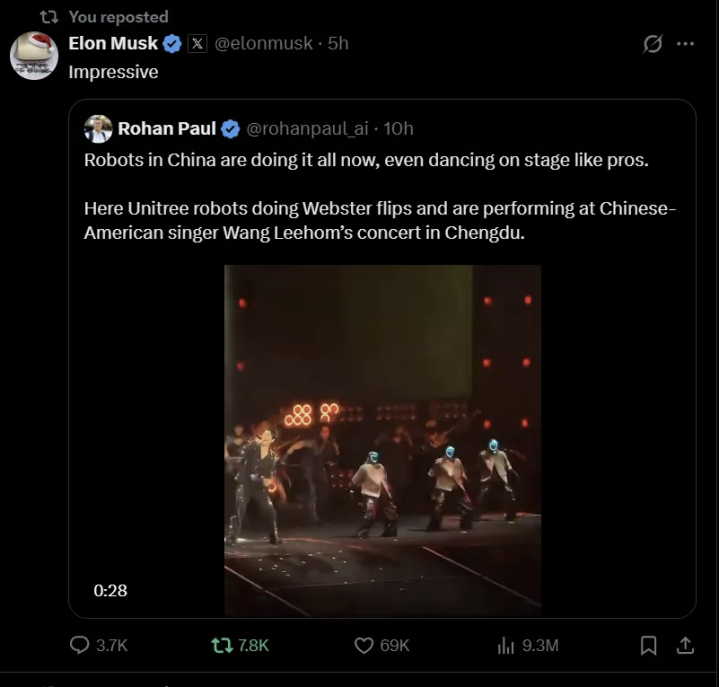
Task: Open the @rohanpaul_ai handle link
Action: [x=307, y=129]
